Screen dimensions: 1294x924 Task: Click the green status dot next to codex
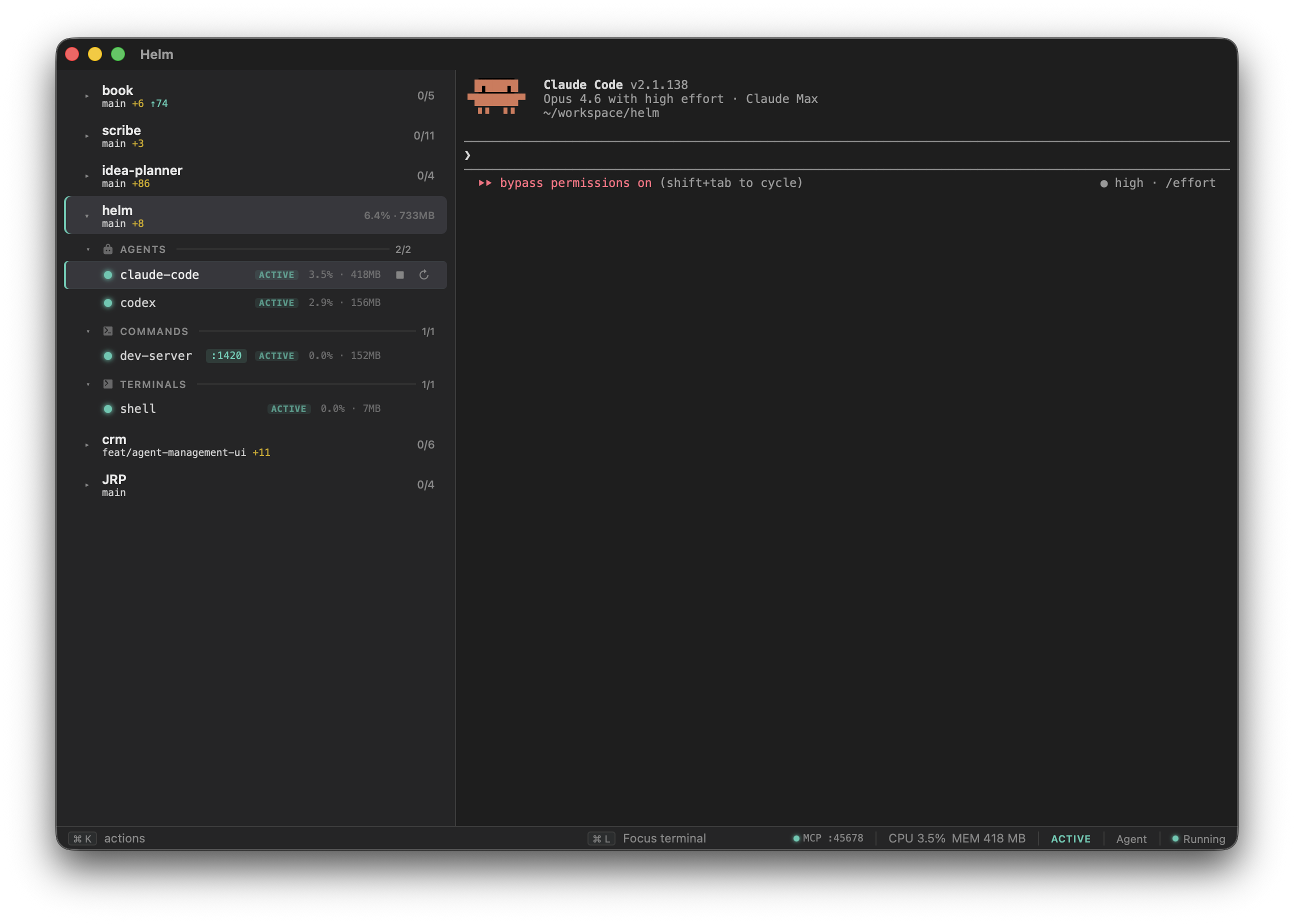click(107, 302)
